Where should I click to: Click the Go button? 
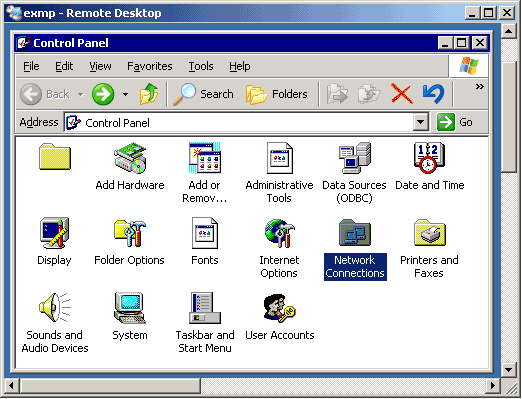pos(455,122)
